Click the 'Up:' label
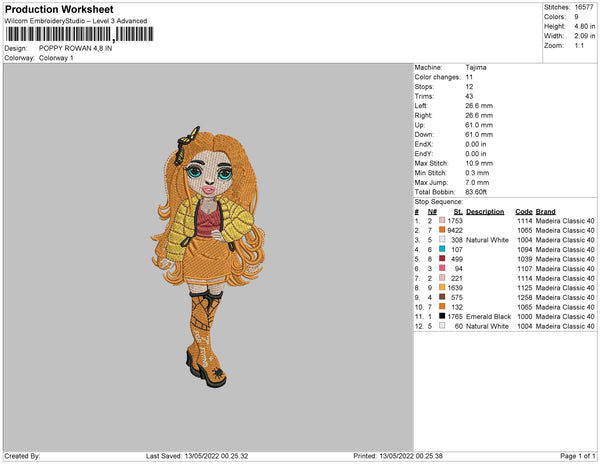Screen dimensions: 600x464 tap(420, 125)
